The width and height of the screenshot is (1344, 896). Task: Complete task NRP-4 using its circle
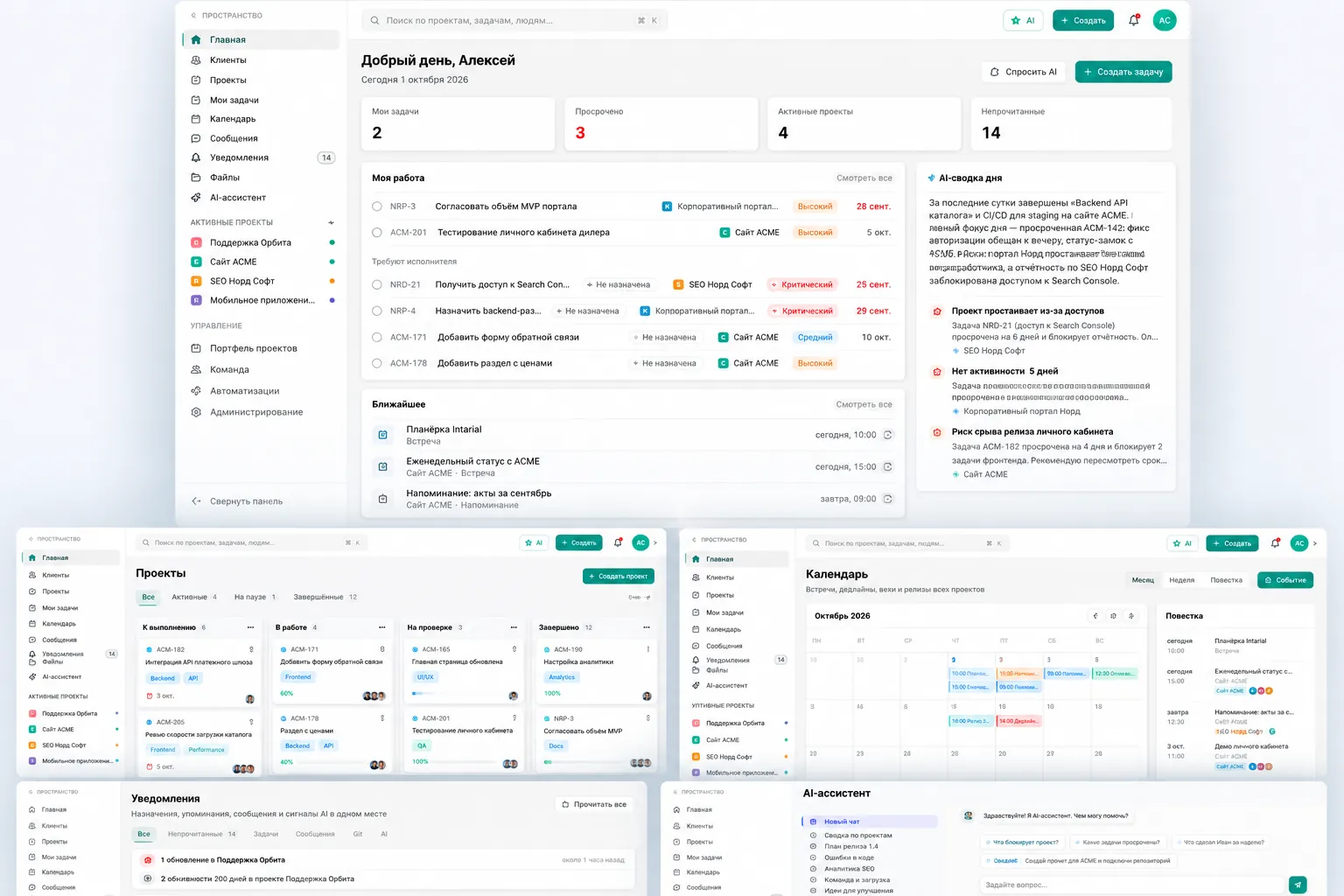377,311
